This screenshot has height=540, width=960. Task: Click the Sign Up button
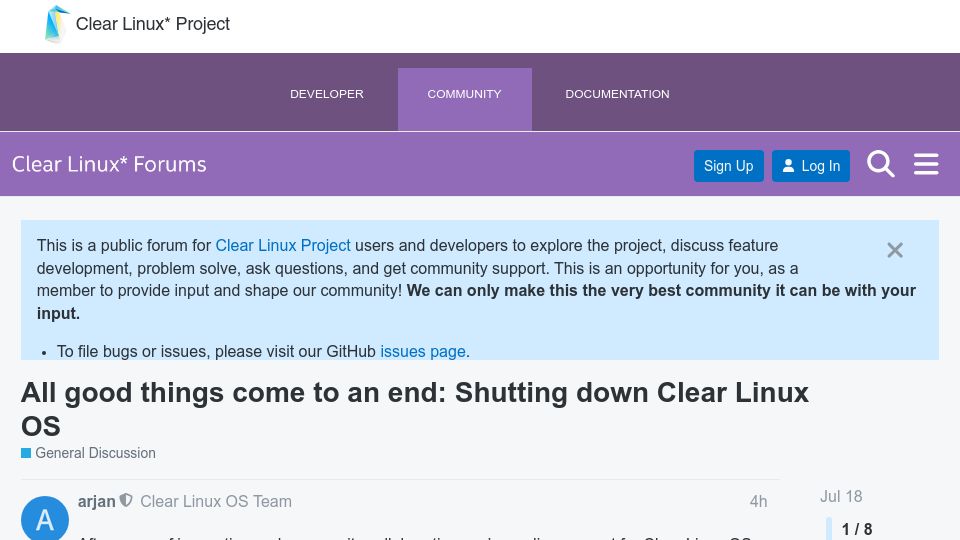pos(729,166)
